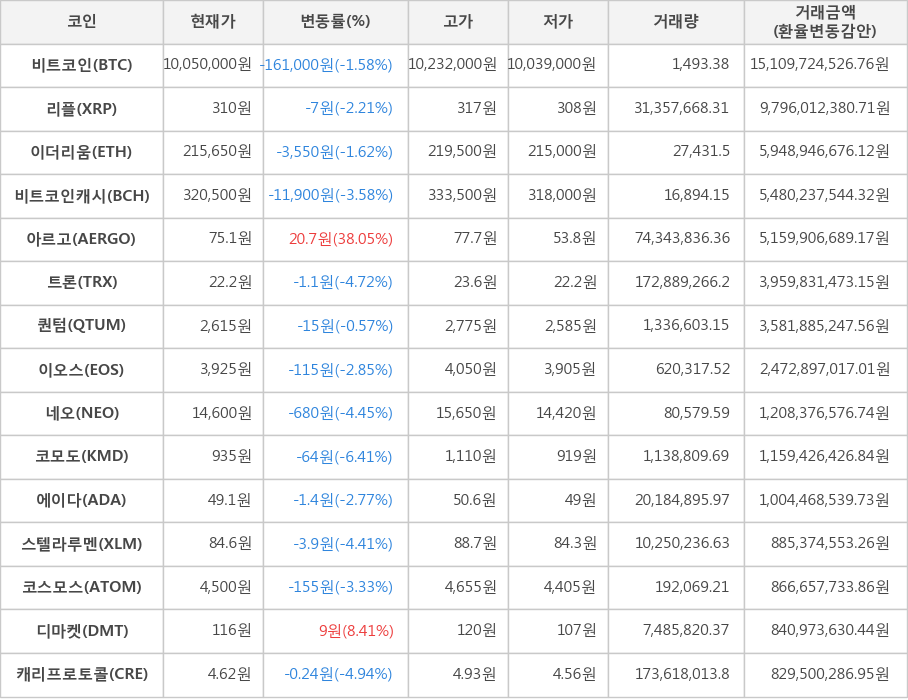Click Bitcoin's current price 10,050,000원 cell
908x700 pixels.
[x=208, y=65]
